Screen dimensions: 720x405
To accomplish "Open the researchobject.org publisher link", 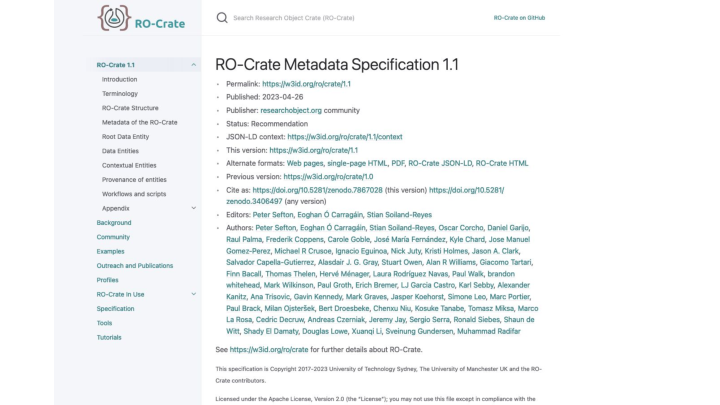I will point(291,110).
